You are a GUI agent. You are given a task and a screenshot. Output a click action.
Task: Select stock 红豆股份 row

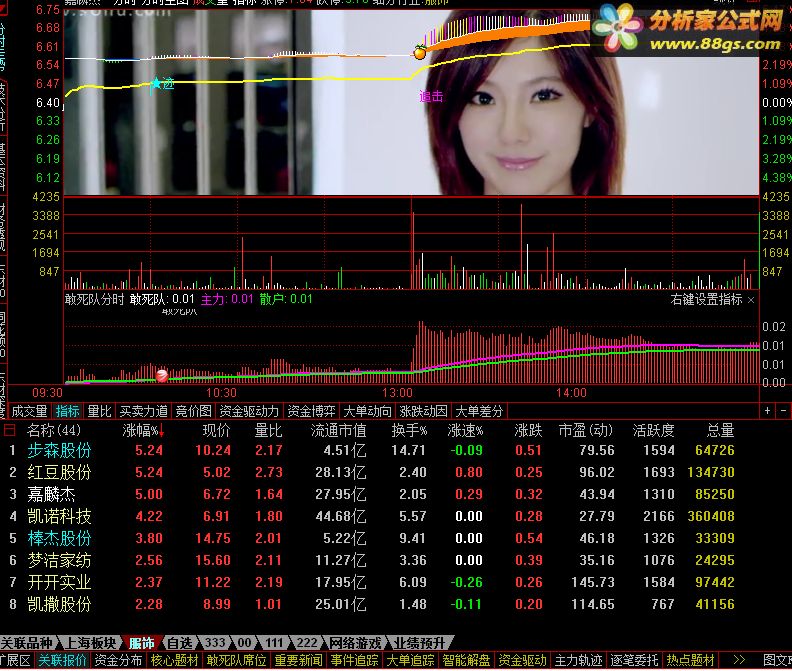[x=369, y=472]
